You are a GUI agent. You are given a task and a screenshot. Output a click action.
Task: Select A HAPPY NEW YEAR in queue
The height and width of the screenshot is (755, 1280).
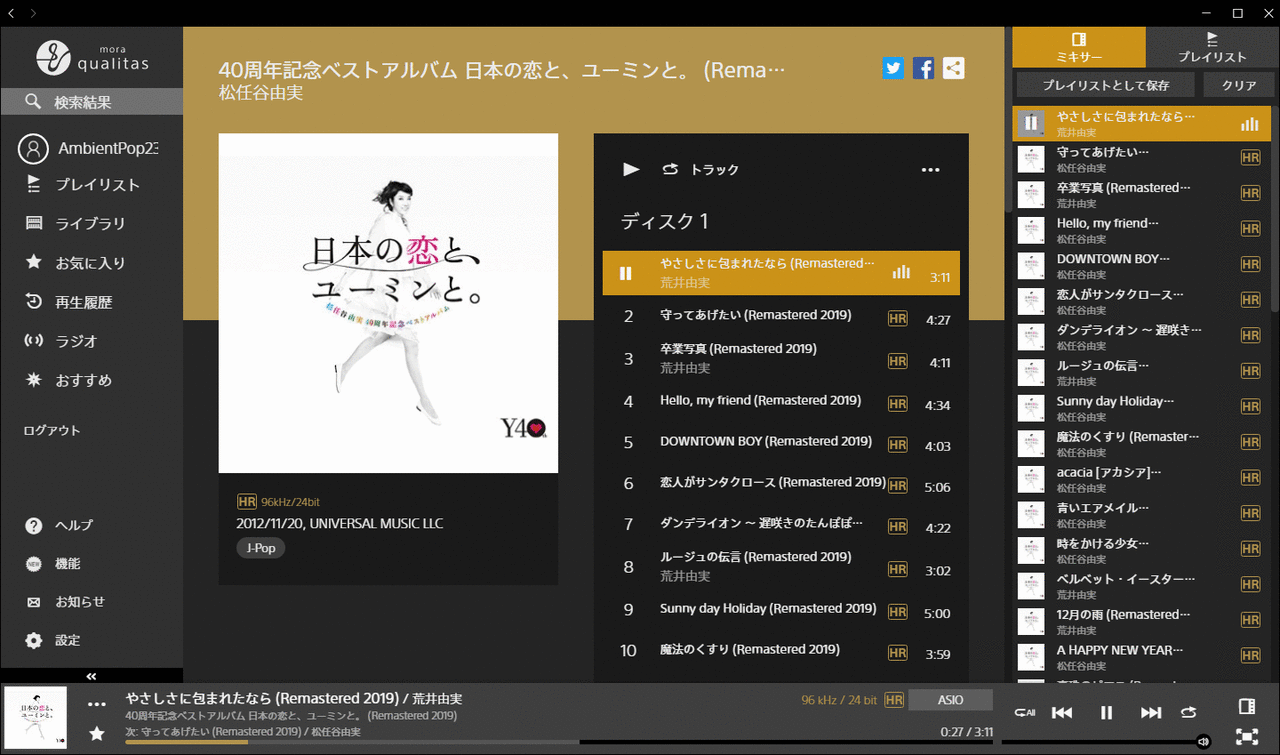[x=1142, y=657]
